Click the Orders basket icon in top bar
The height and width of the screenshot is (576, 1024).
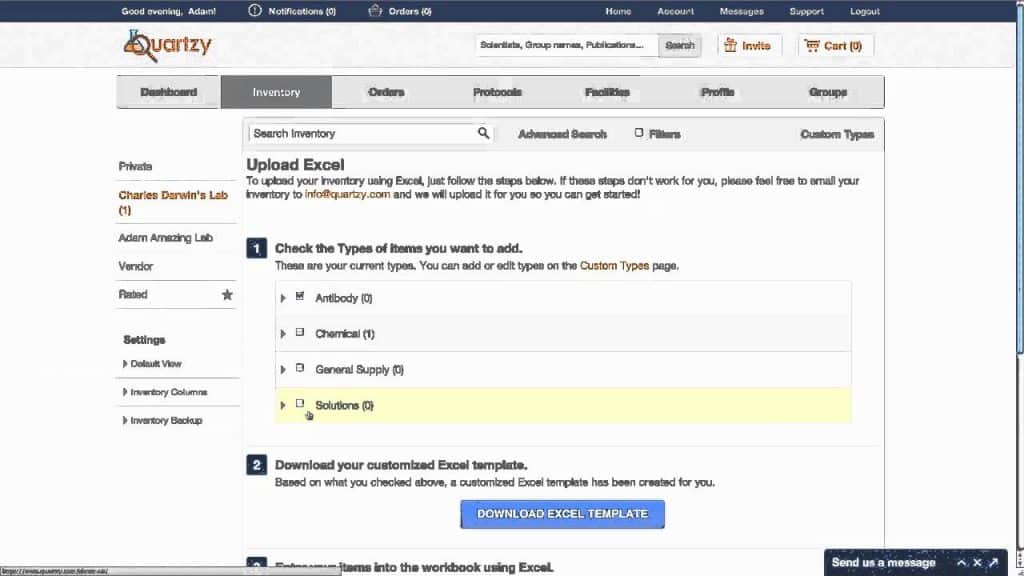(375, 10)
